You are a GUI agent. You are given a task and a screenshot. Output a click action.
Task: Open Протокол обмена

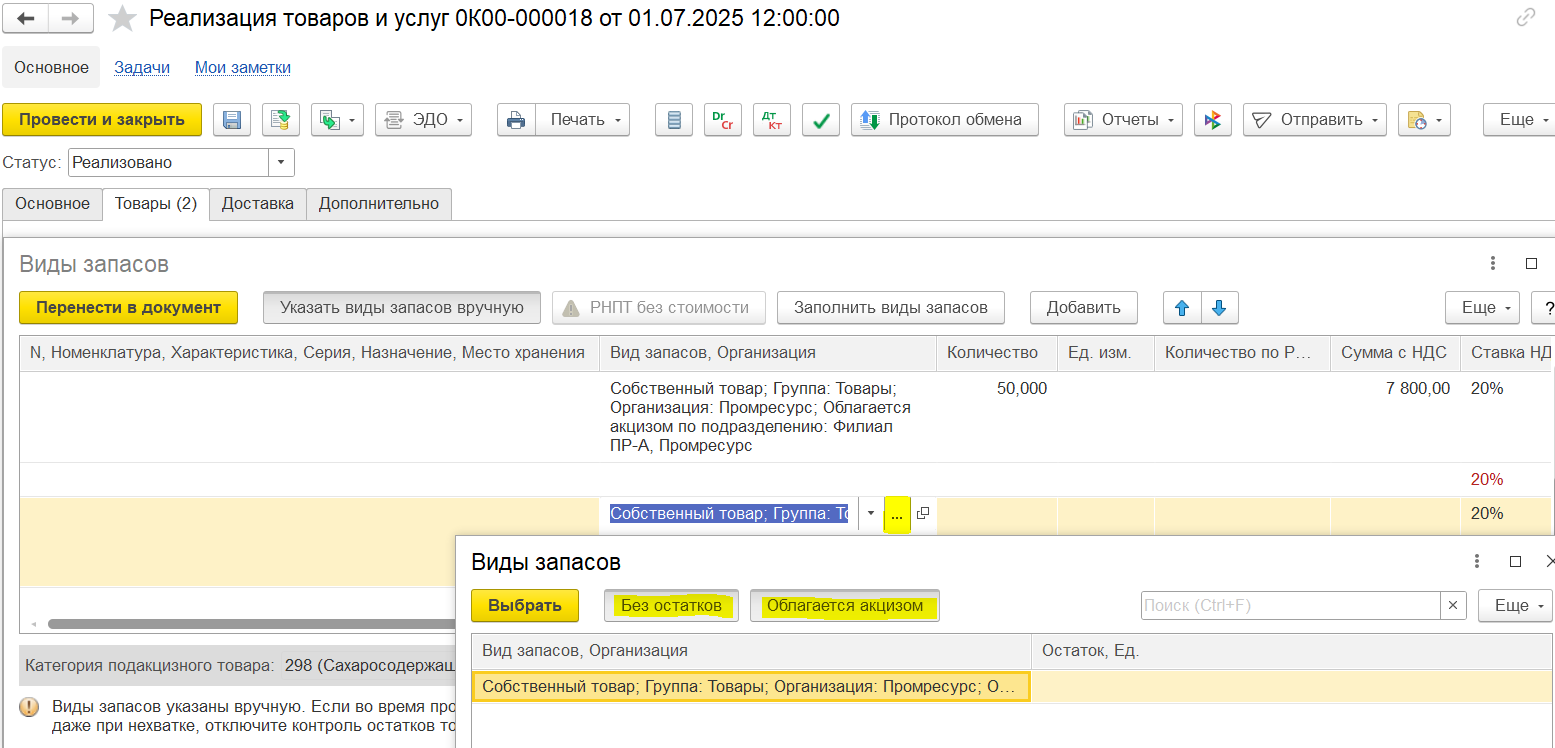point(945,120)
